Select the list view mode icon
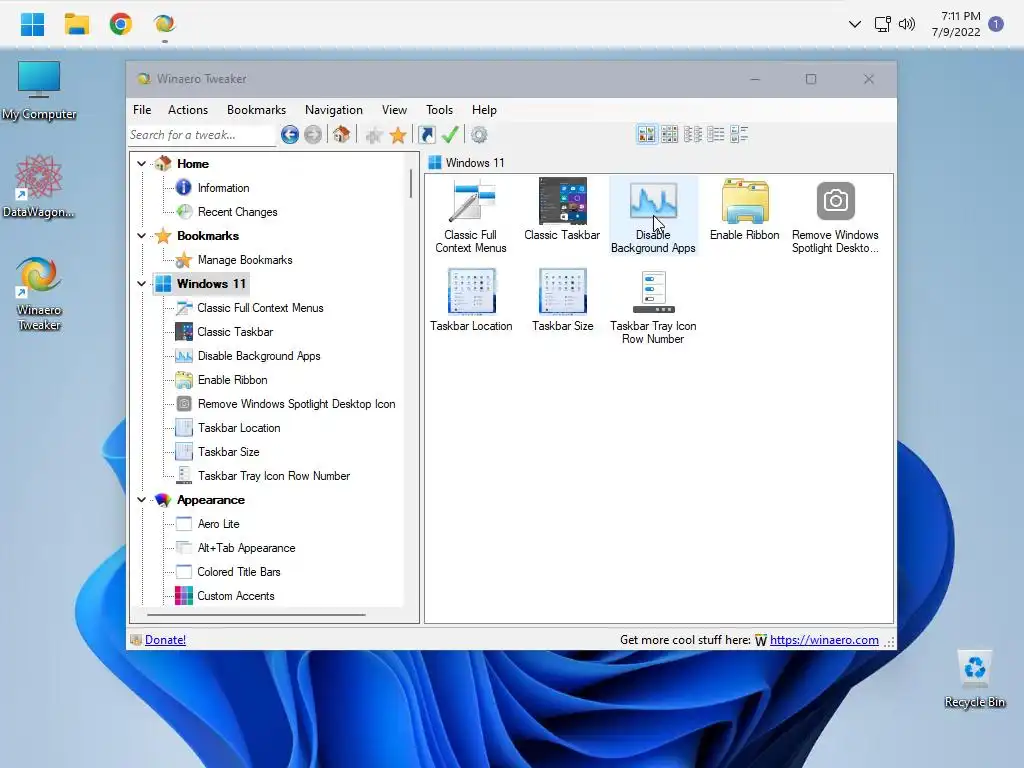The image size is (1024, 768). [716, 135]
